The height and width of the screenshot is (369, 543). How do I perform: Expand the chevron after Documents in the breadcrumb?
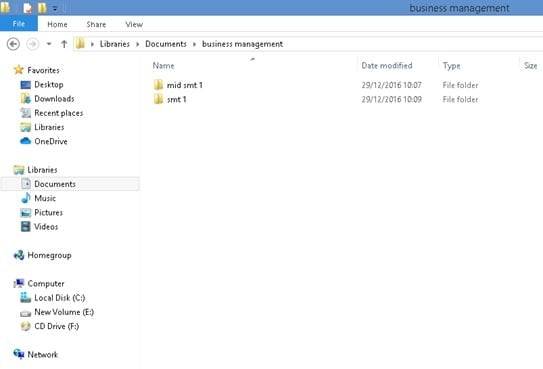pos(194,44)
